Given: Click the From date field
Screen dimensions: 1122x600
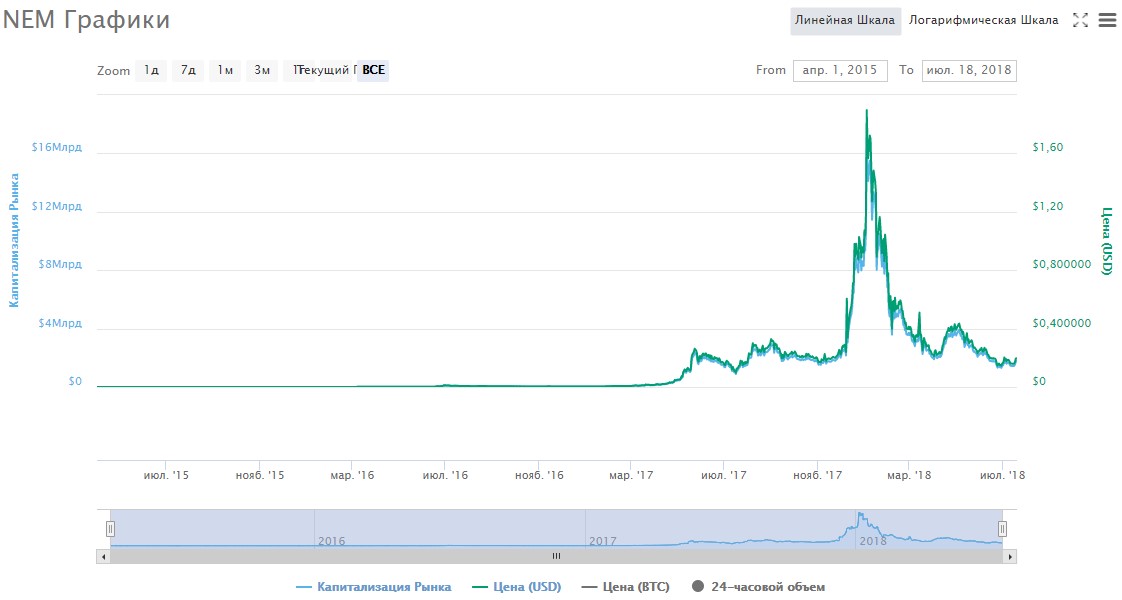Looking at the screenshot, I should (839, 70).
